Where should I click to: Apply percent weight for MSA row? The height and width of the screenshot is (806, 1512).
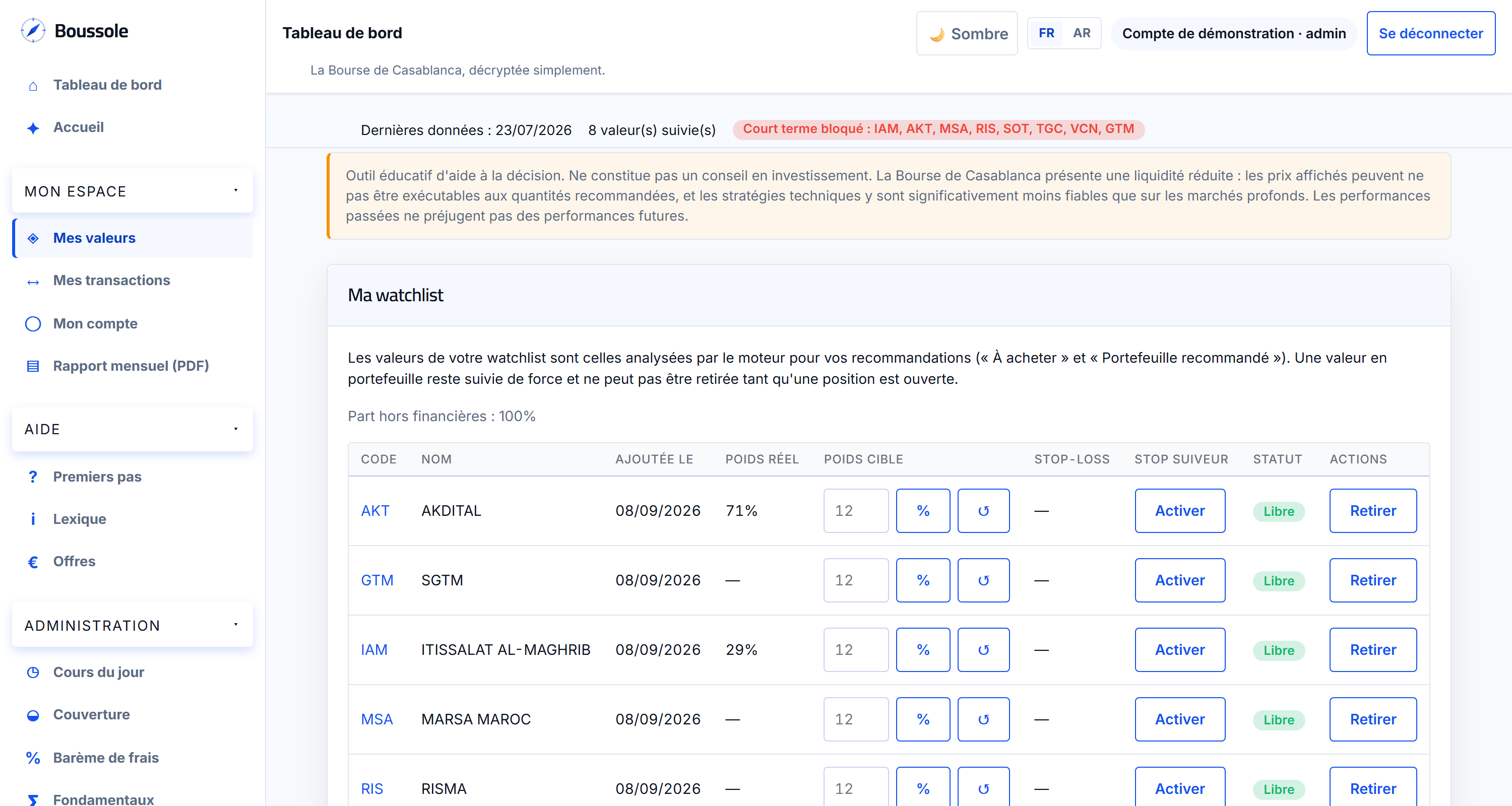(923, 719)
